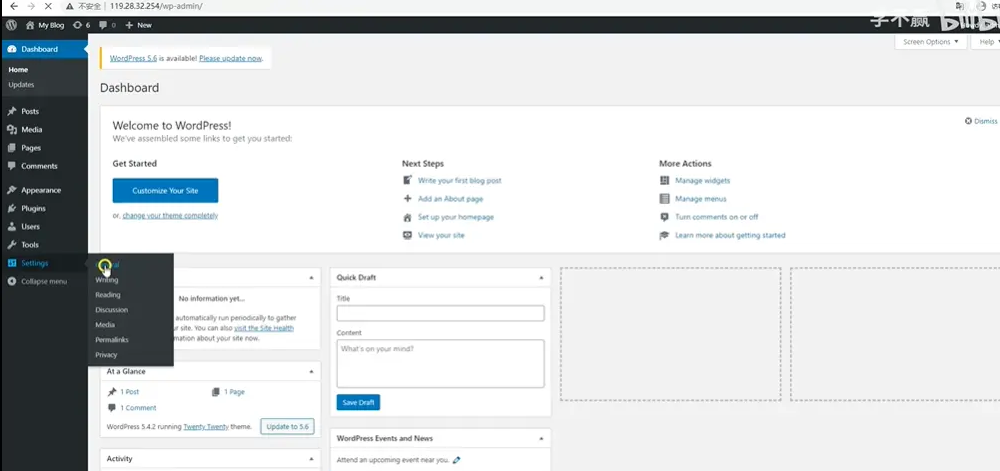The image size is (1000, 471).
Task: Open Posts from the sidebar
Action: (30, 111)
